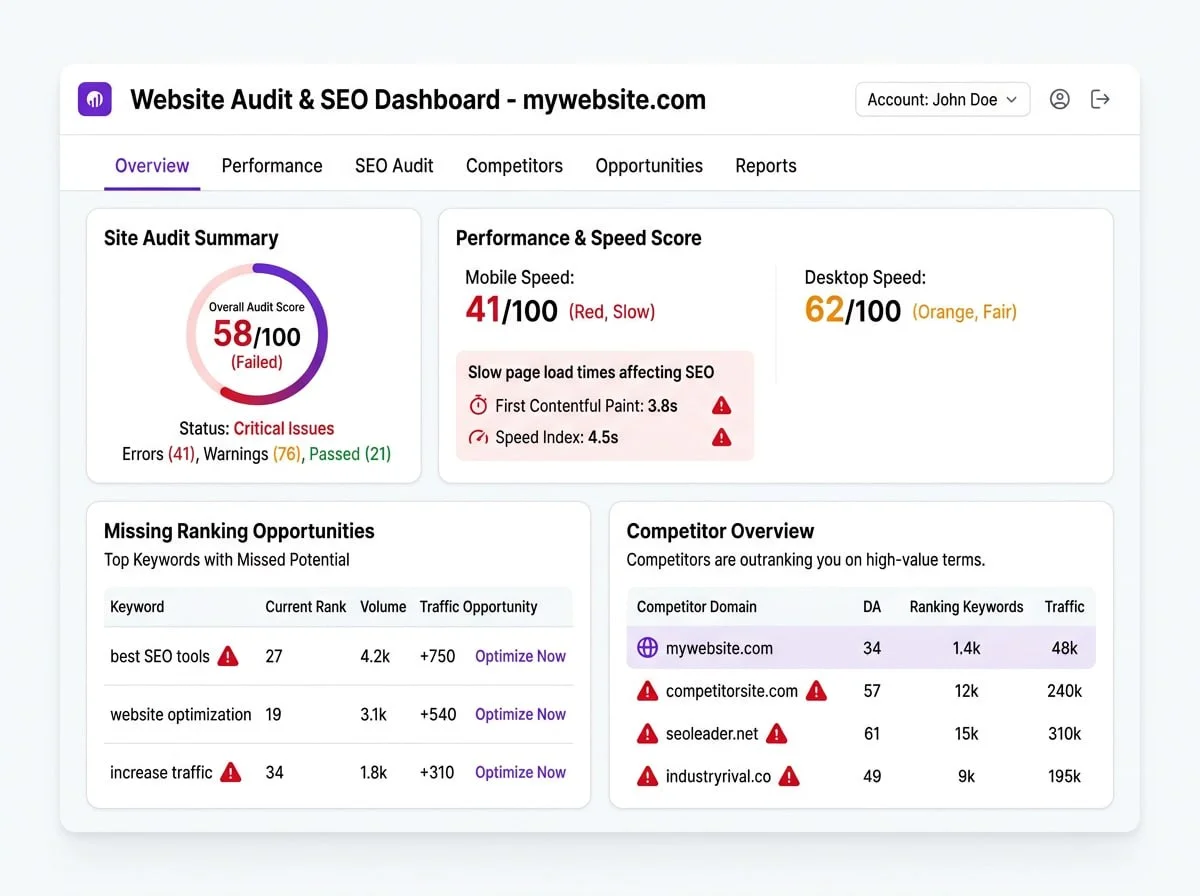Open the user profile icon

[1060, 99]
